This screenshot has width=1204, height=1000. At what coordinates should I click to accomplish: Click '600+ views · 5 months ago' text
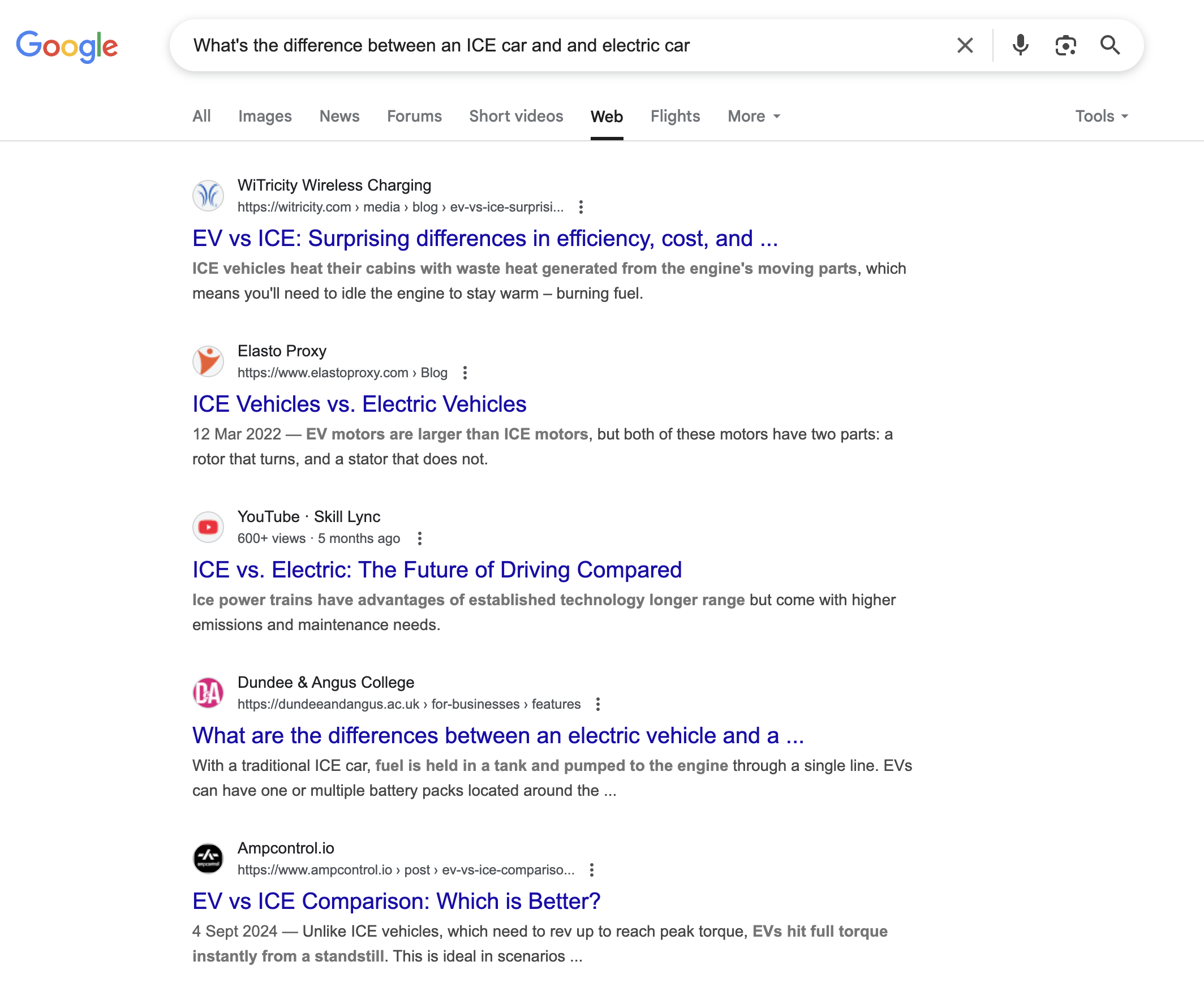319,538
